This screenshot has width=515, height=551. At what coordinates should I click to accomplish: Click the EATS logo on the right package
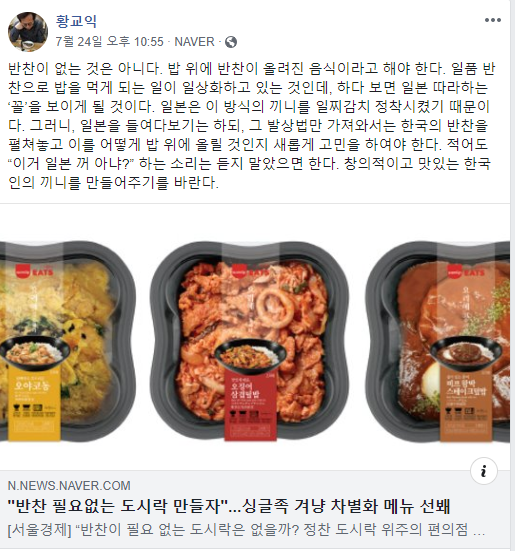[x=465, y=272]
